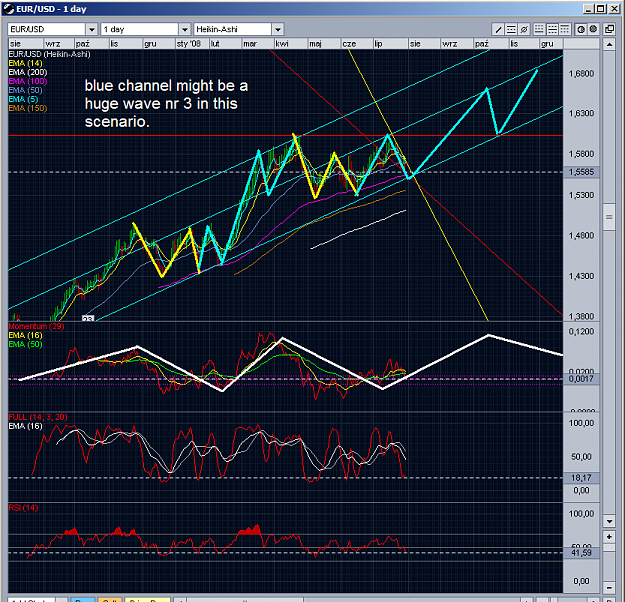Click the RSI (14) indicator label
This screenshot has height=602, width=625.
point(23,508)
